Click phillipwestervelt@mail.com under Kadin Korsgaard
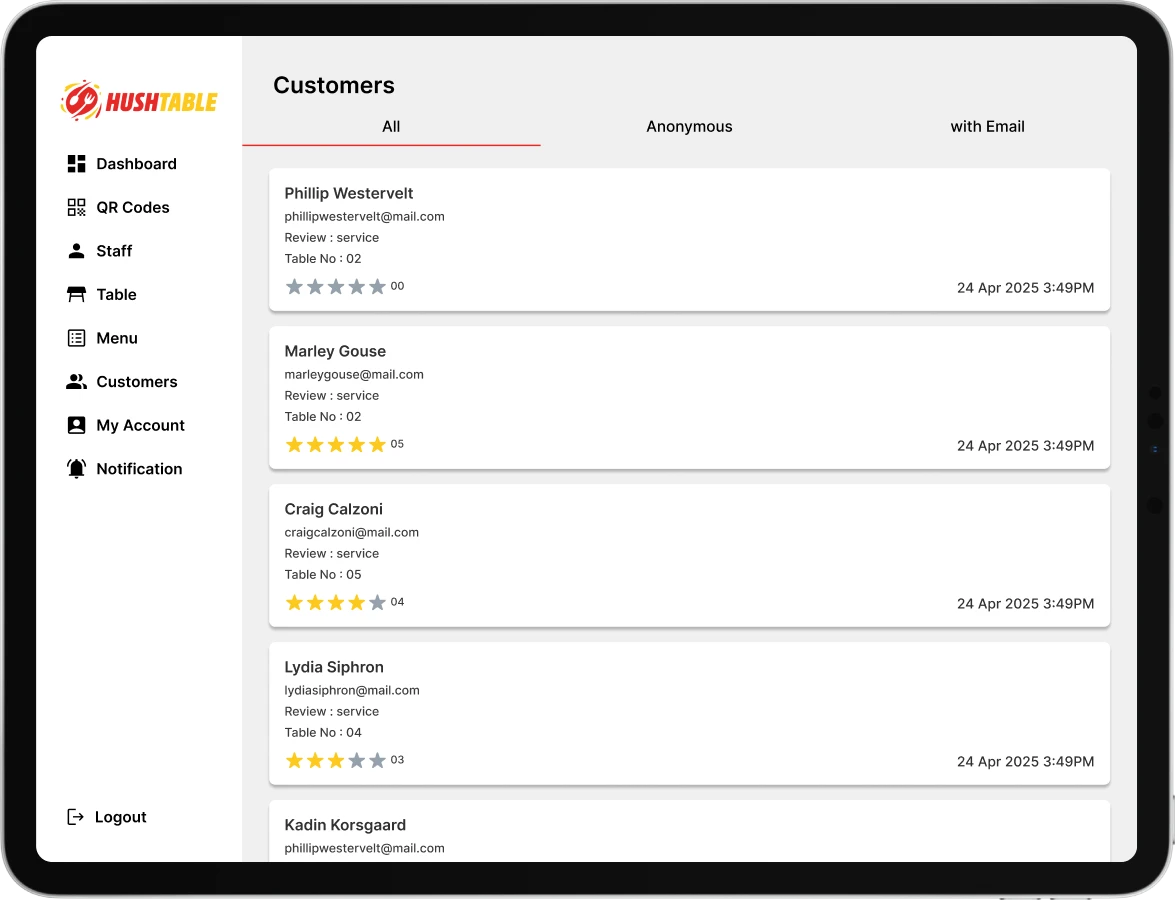Viewport: 1175px width, 900px height. [364, 848]
